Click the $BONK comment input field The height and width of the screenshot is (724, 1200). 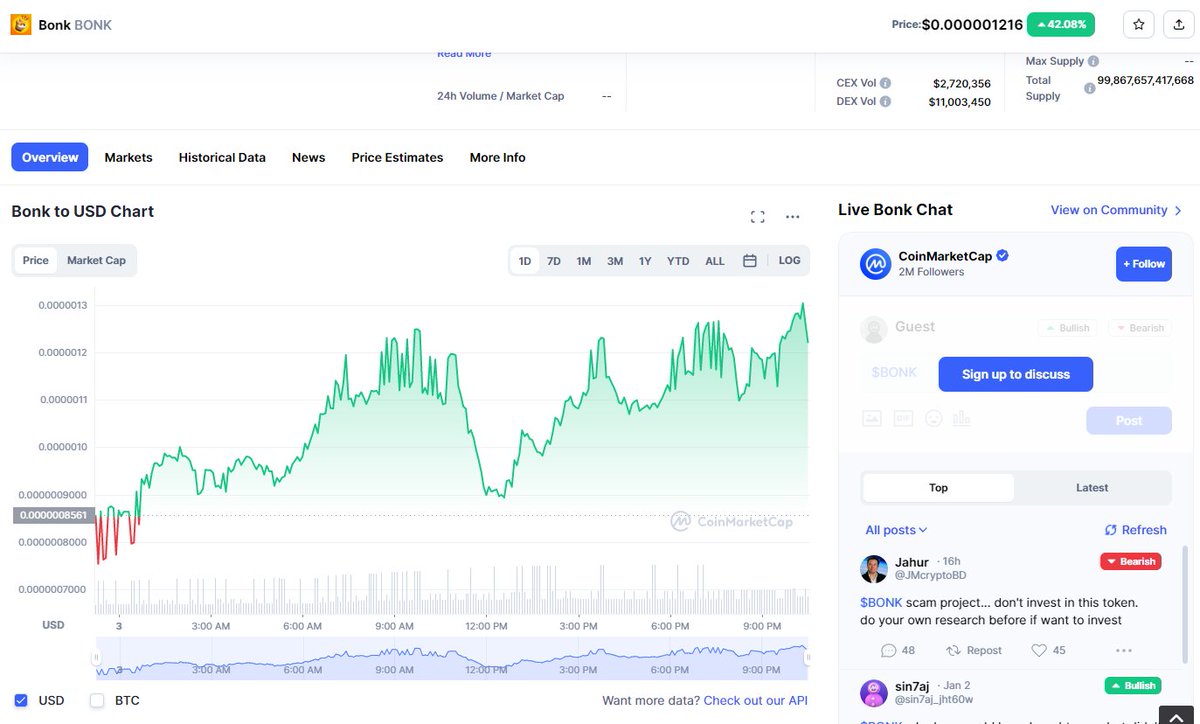[x=895, y=373]
